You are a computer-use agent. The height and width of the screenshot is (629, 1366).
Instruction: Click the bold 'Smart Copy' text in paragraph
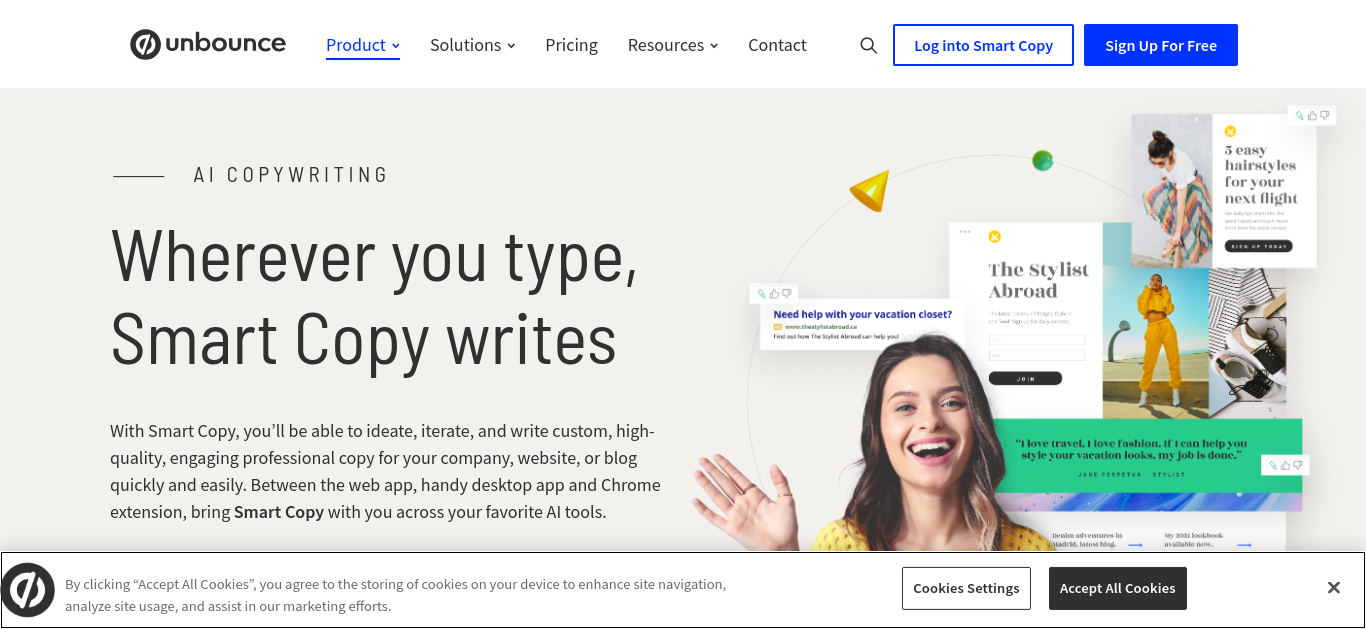tap(279, 512)
